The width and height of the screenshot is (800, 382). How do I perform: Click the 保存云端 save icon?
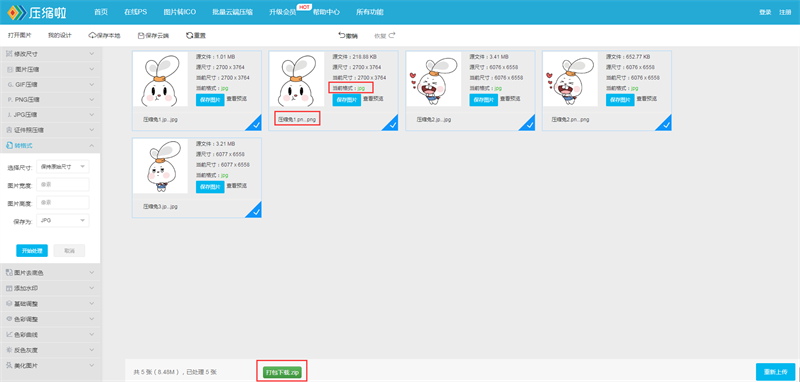click(141, 36)
